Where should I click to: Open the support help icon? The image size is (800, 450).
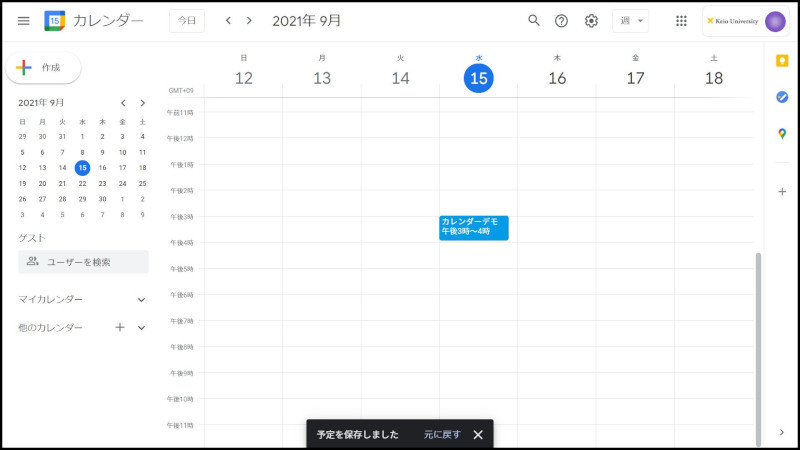561,21
